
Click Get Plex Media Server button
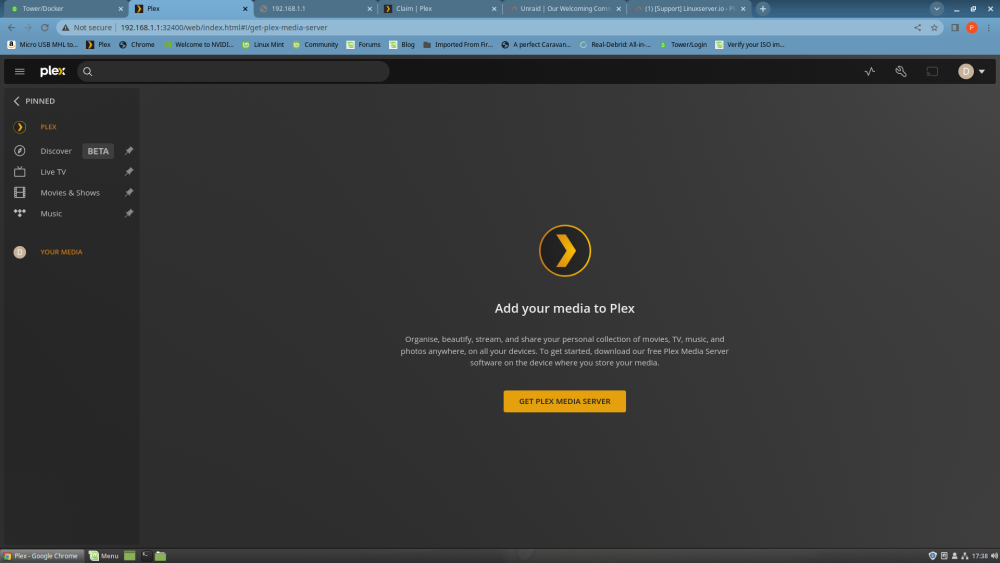click(564, 401)
